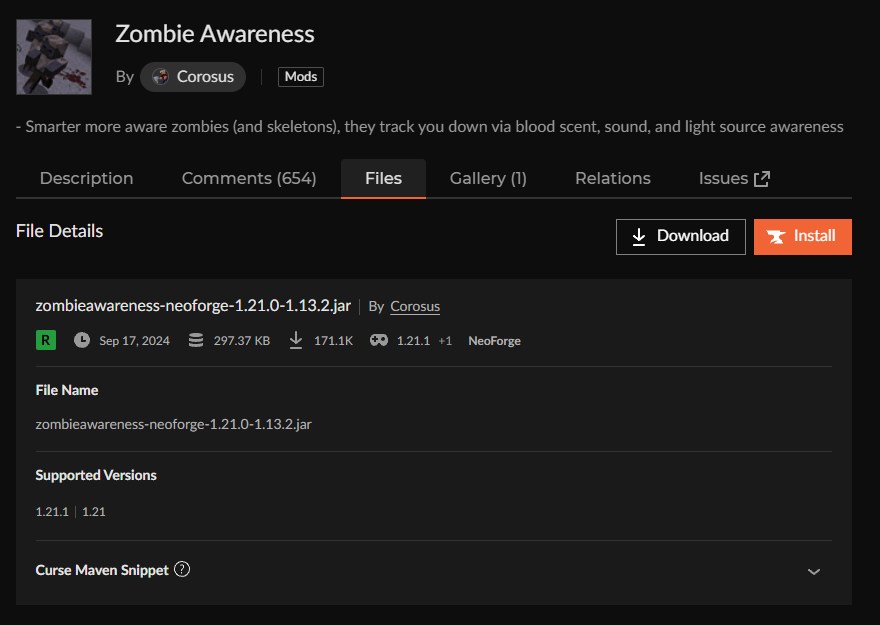Open the Corosus link next to the jar name
The height and width of the screenshot is (625, 880).
click(x=415, y=306)
